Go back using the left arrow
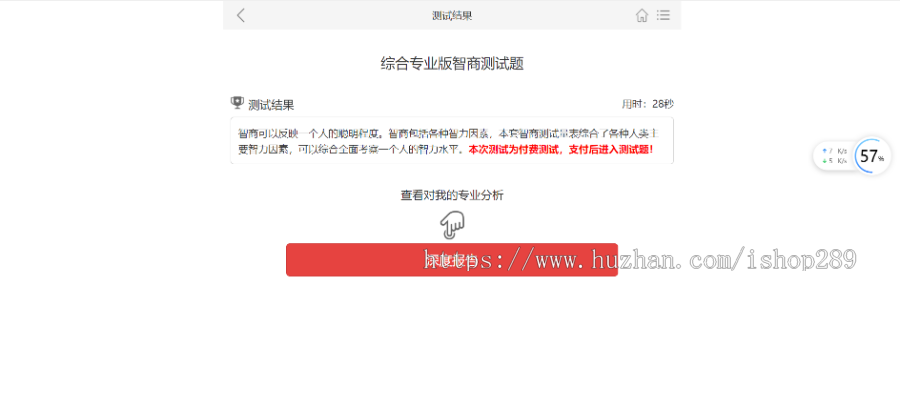Screen dimensions: 900x409 point(240,15)
